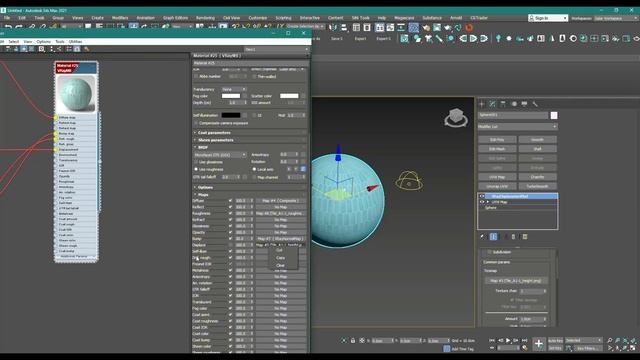
Task: Open Utilities menu in Slate Material Editor
Action: tap(75, 42)
